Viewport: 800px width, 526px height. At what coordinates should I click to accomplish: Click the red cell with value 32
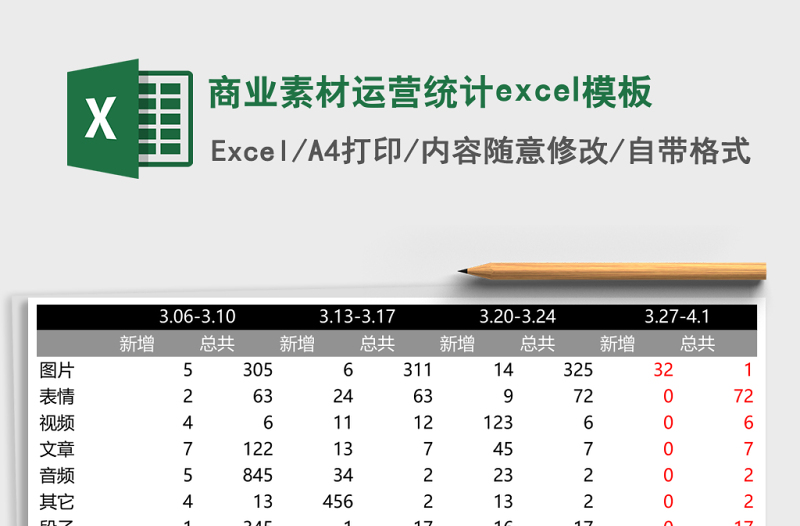662,370
